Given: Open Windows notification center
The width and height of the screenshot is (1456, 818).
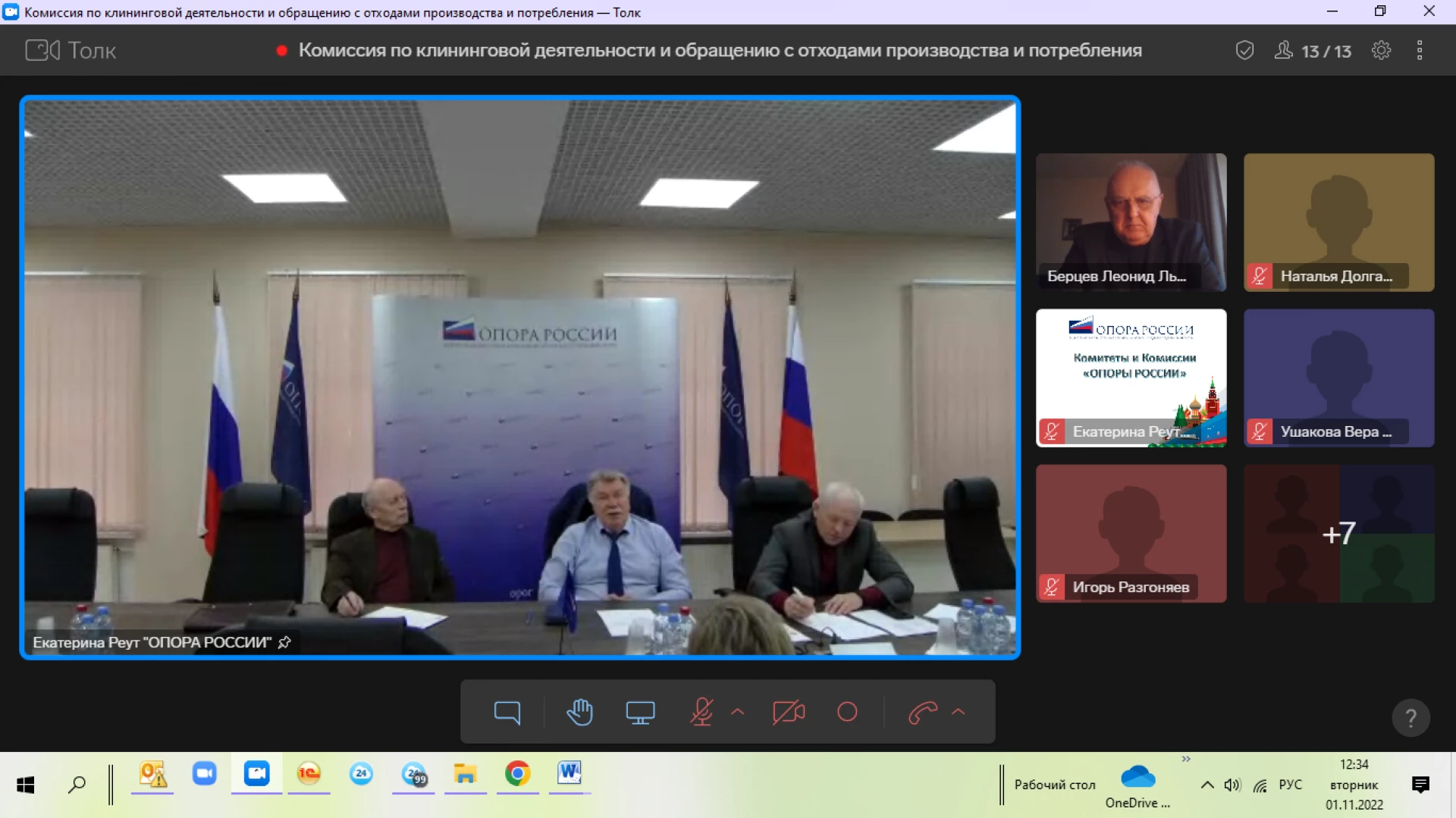Looking at the screenshot, I should [x=1421, y=785].
